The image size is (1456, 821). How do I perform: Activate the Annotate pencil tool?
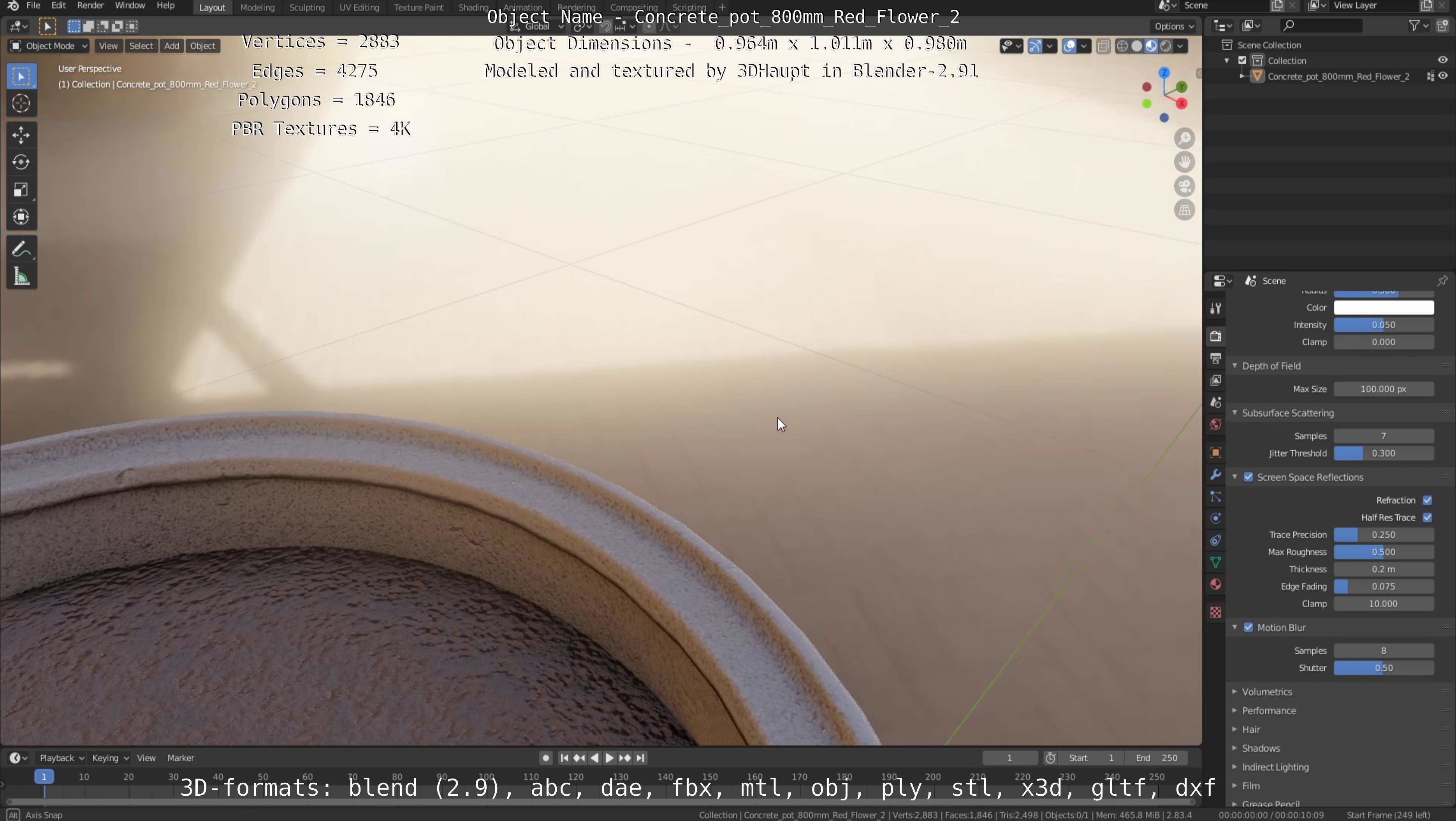tap(21, 249)
